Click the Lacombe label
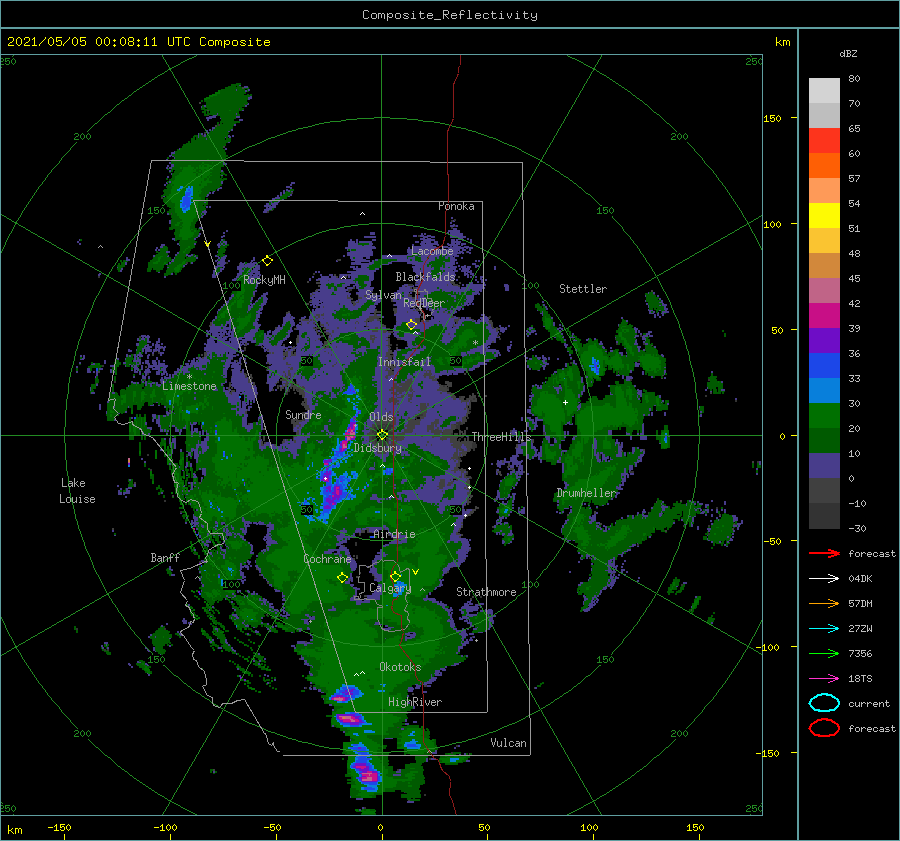The height and width of the screenshot is (841, 900). [x=432, y=251]
